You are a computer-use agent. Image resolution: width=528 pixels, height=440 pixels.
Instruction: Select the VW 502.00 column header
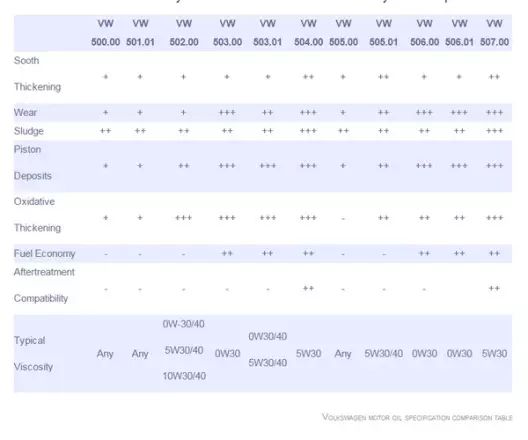[184, 33]
